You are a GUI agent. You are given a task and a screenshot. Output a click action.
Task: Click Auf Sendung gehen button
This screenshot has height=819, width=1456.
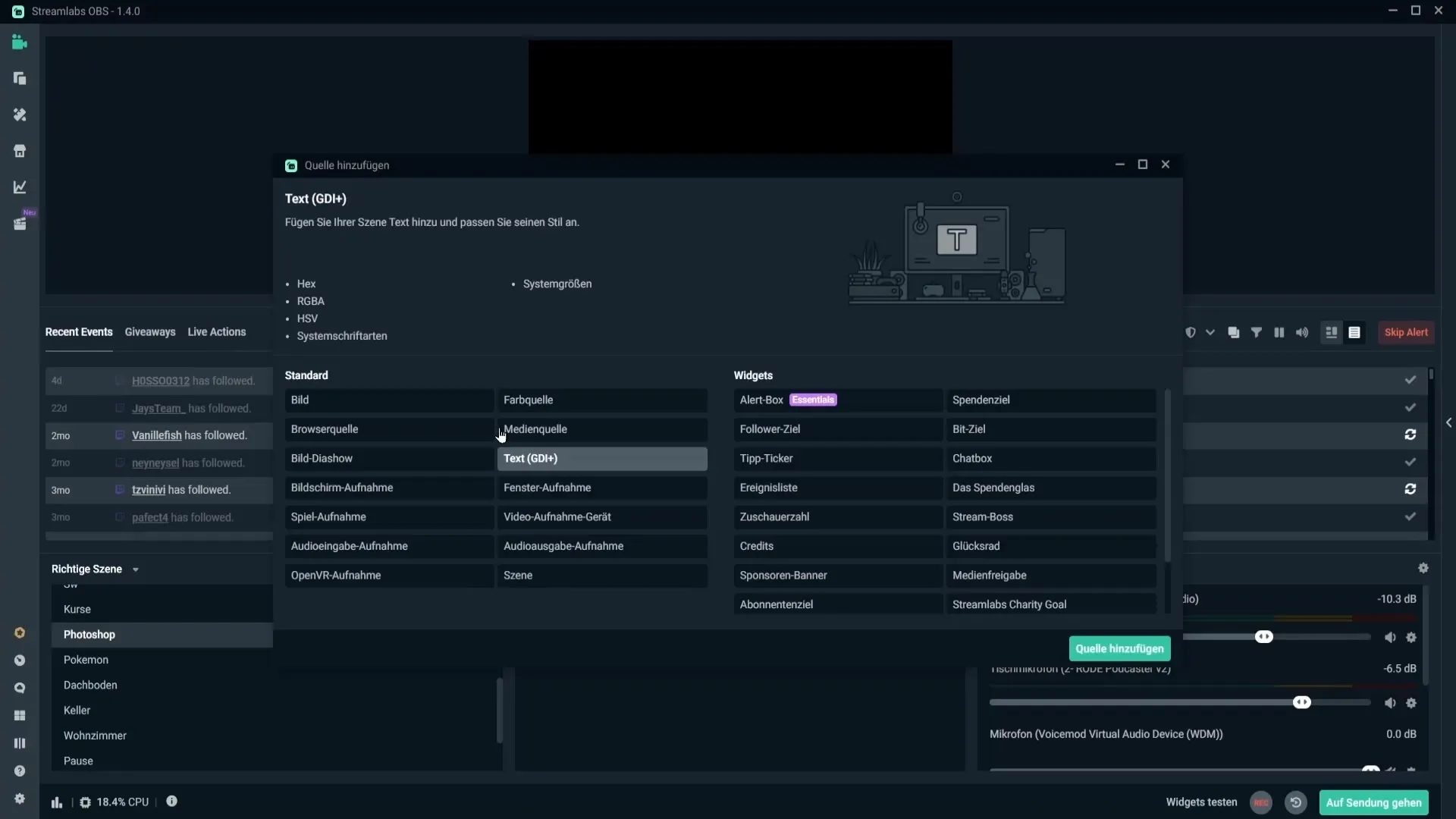[x=1373, y=802]
